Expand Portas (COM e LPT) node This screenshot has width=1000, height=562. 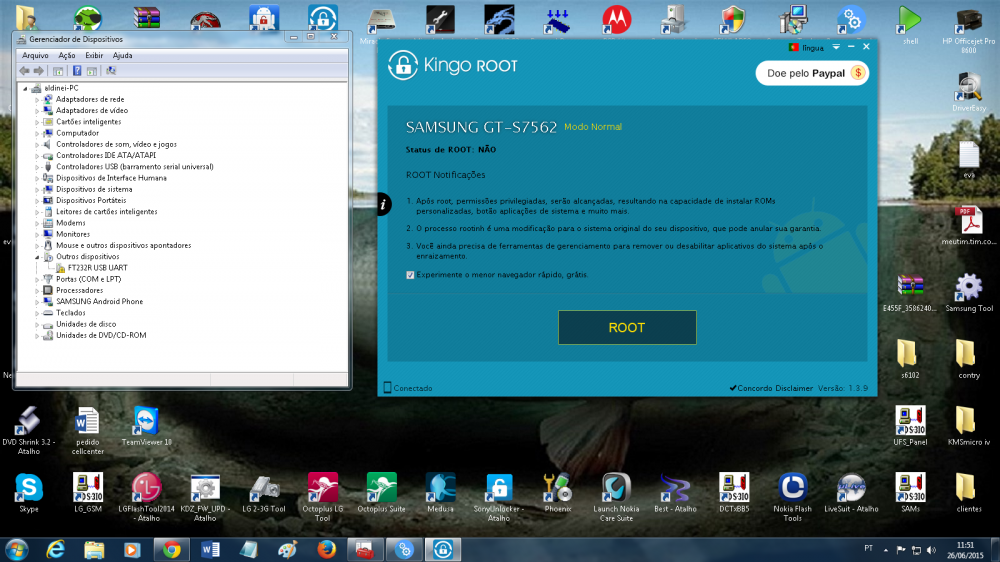click(x=37, y=279)
